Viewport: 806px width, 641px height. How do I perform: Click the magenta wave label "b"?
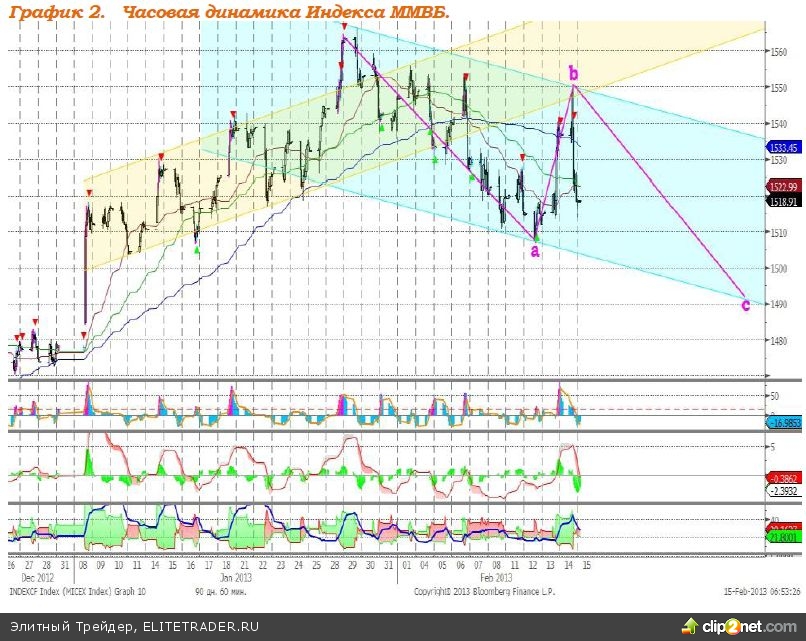click(x=573, y=72)
